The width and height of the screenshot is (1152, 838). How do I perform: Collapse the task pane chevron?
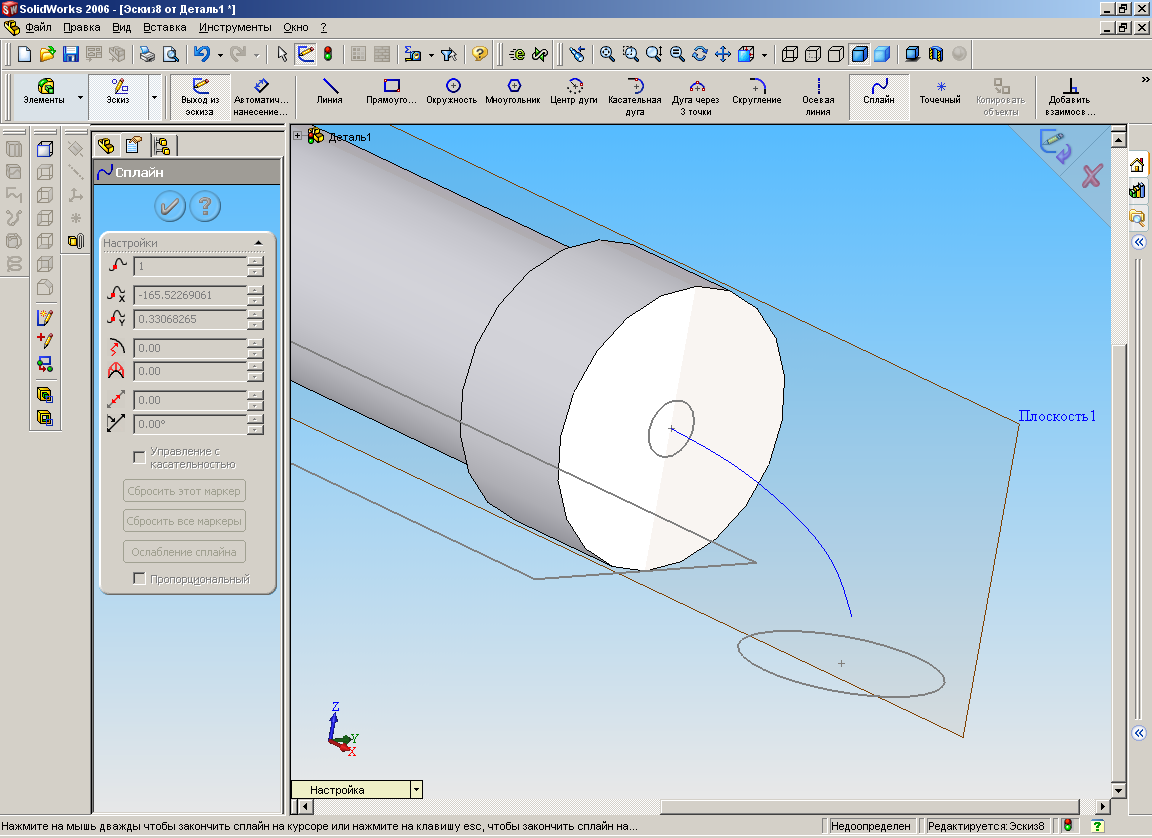click(1138, 242)
